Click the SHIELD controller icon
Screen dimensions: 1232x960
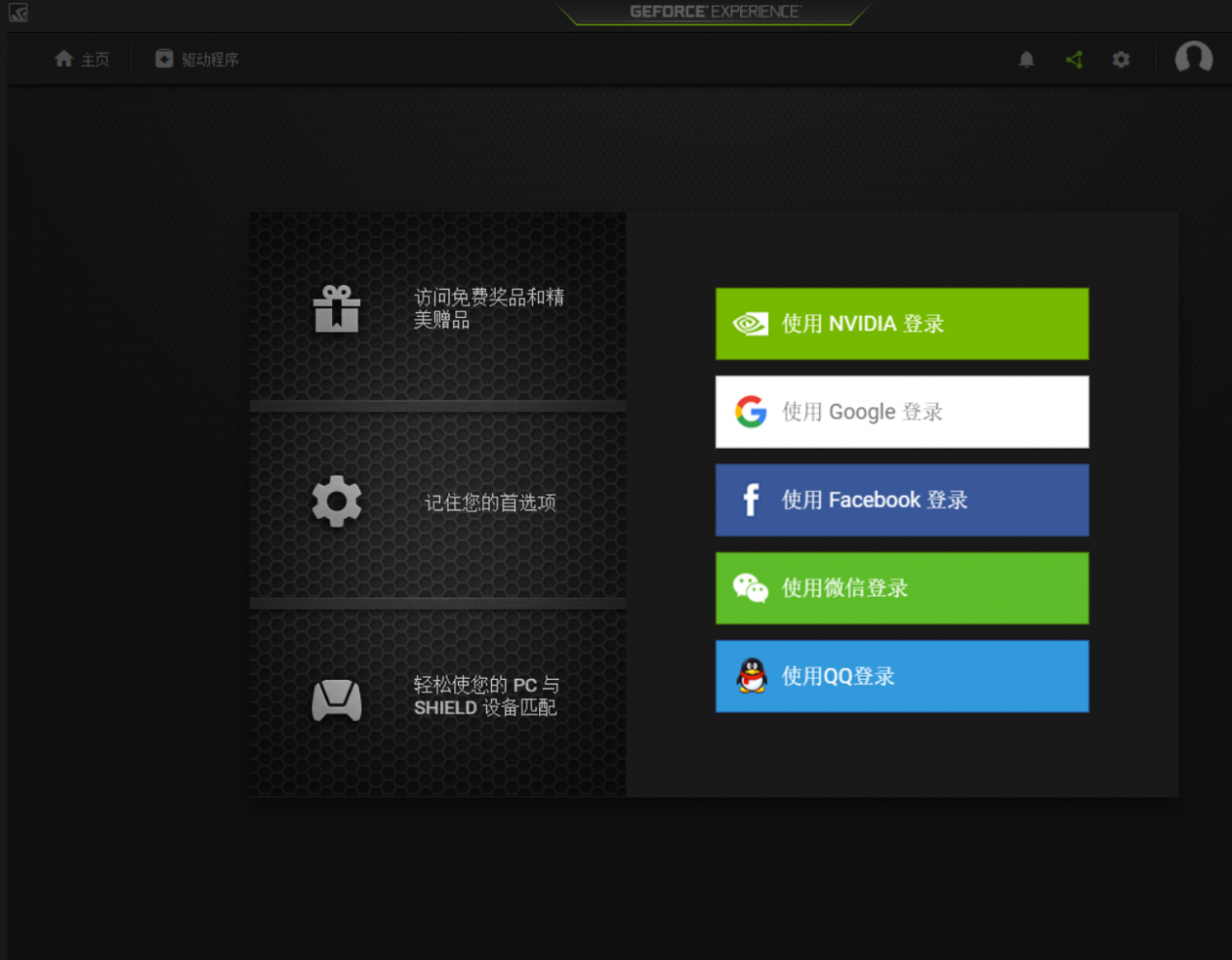(337, 700)
